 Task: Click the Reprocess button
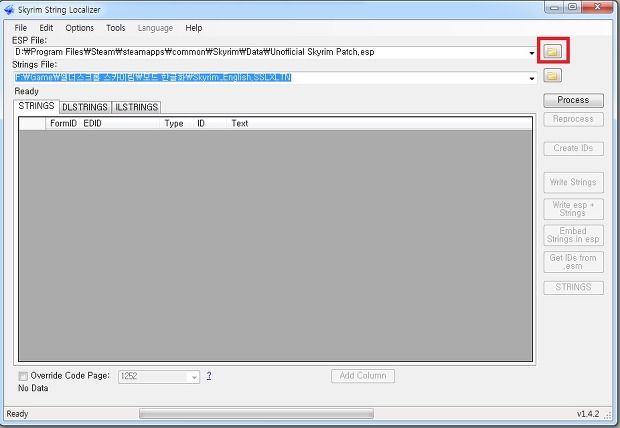[x=573, y=119]
